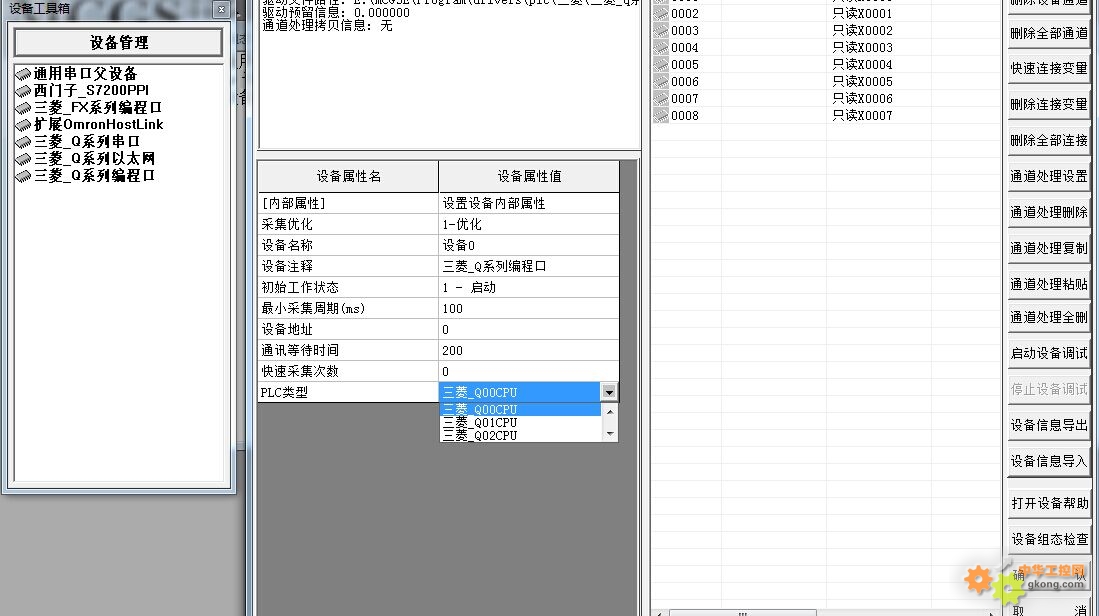Click the channel icon for row 0008
Image resolution: width=1099 pixels, height=616 pixels.
[660, 116]
